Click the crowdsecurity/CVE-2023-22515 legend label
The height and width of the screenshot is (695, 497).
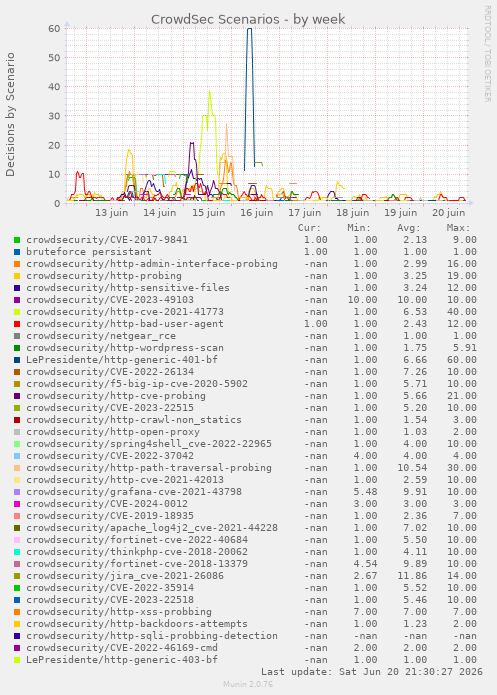[x=110, y=408]
